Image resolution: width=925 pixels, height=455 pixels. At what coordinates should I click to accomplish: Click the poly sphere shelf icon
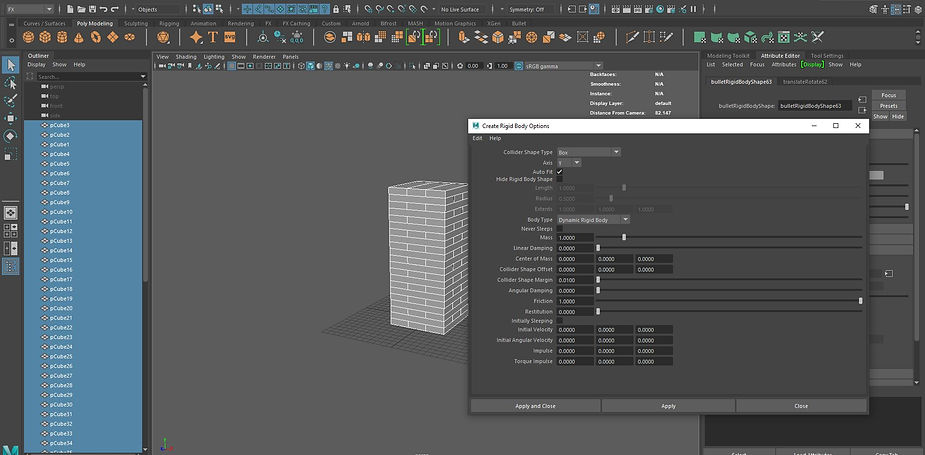pos(28,37)
